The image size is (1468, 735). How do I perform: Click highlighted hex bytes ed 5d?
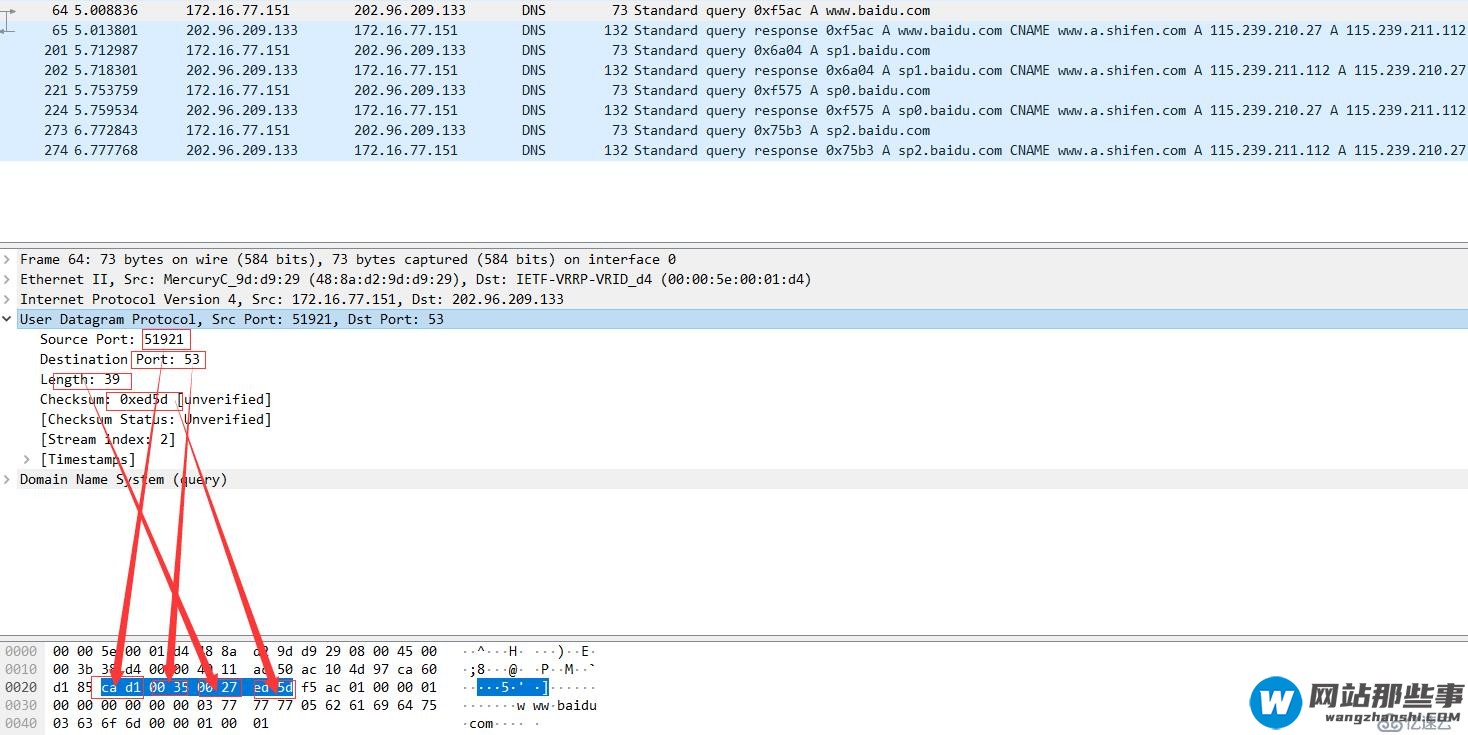273,687
